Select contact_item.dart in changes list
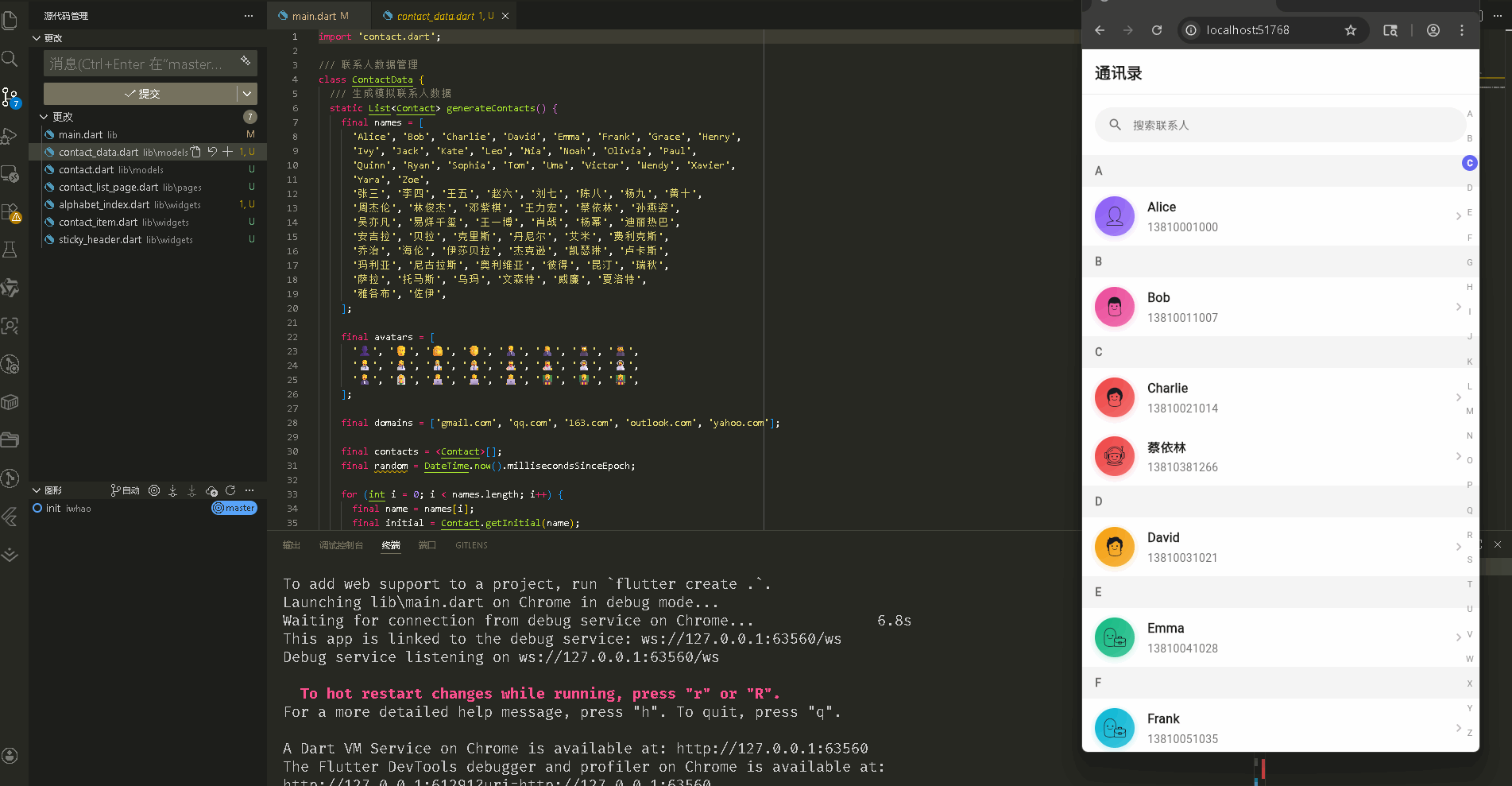Image resolution: width=1512 pixels, height=786 pixels. point(148,222)
